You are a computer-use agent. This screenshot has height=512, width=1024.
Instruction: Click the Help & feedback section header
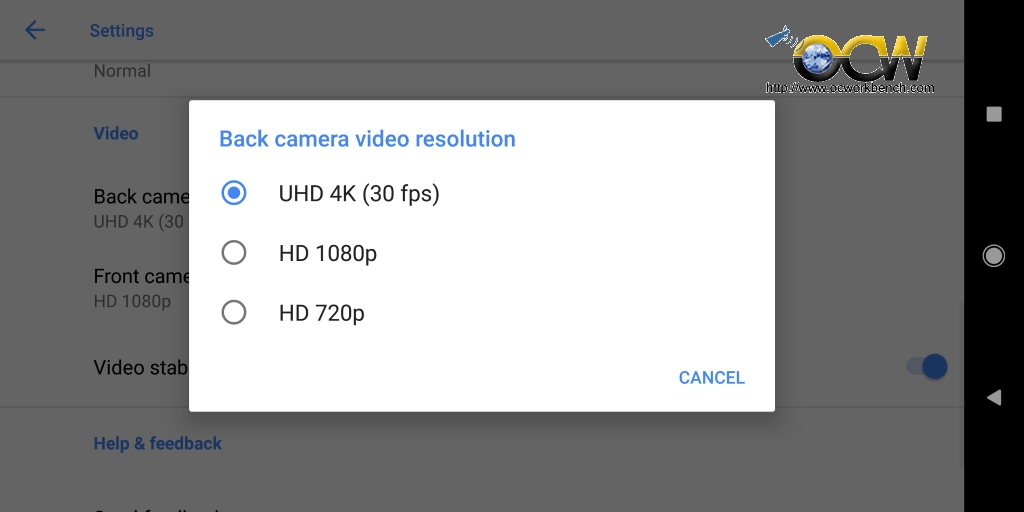(x=157, y=443)
